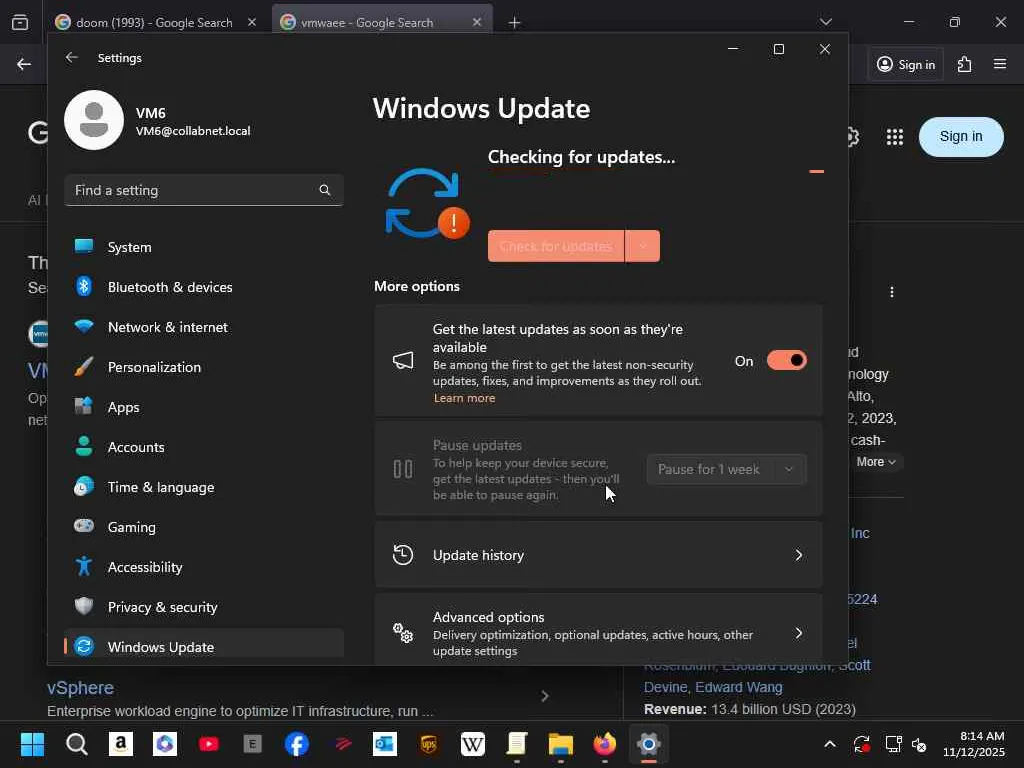Open Personalization settings
Viewport: 1024px width, 768px height.
point(204,367)
